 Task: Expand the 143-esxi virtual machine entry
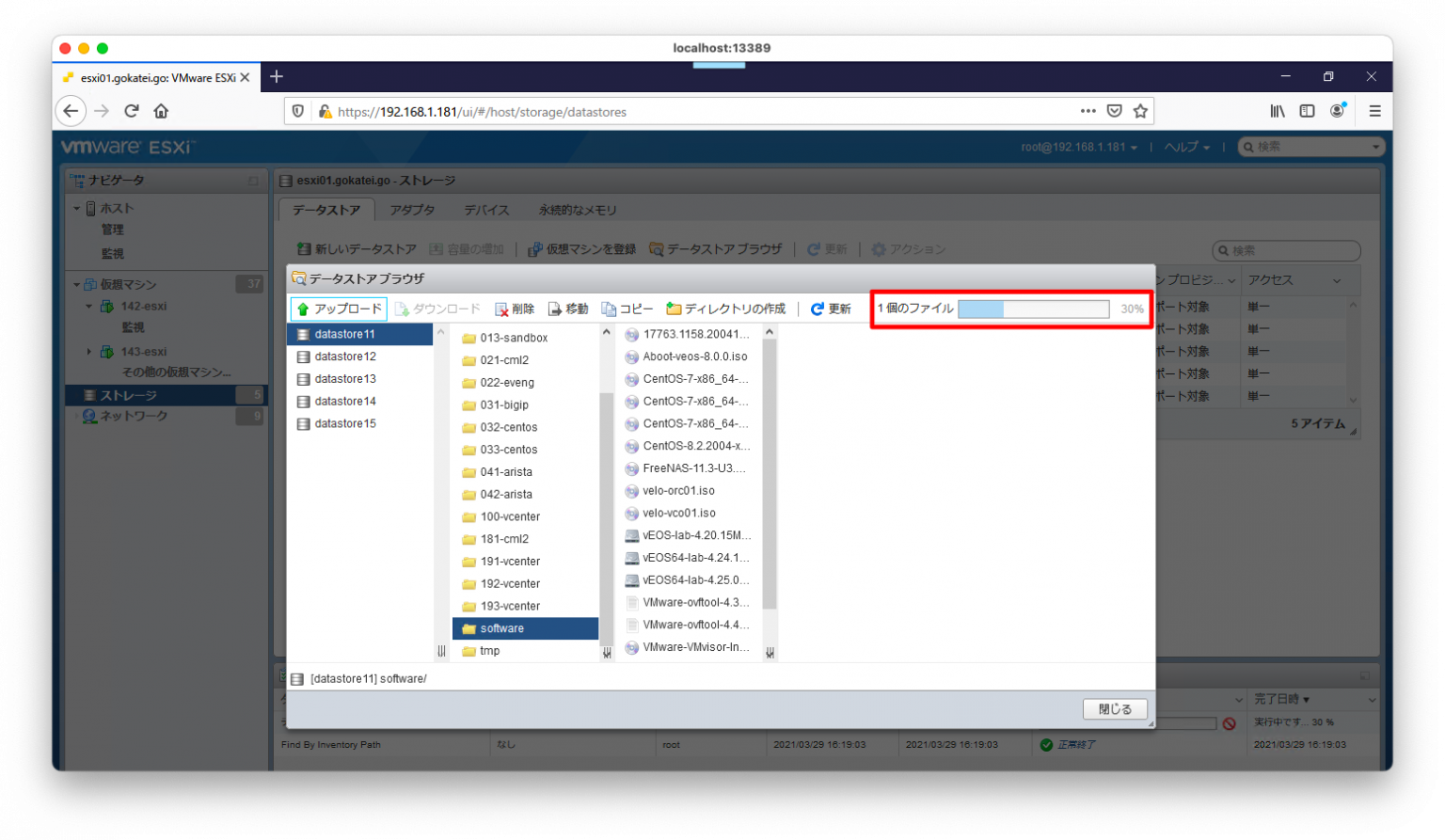point(90,351)
